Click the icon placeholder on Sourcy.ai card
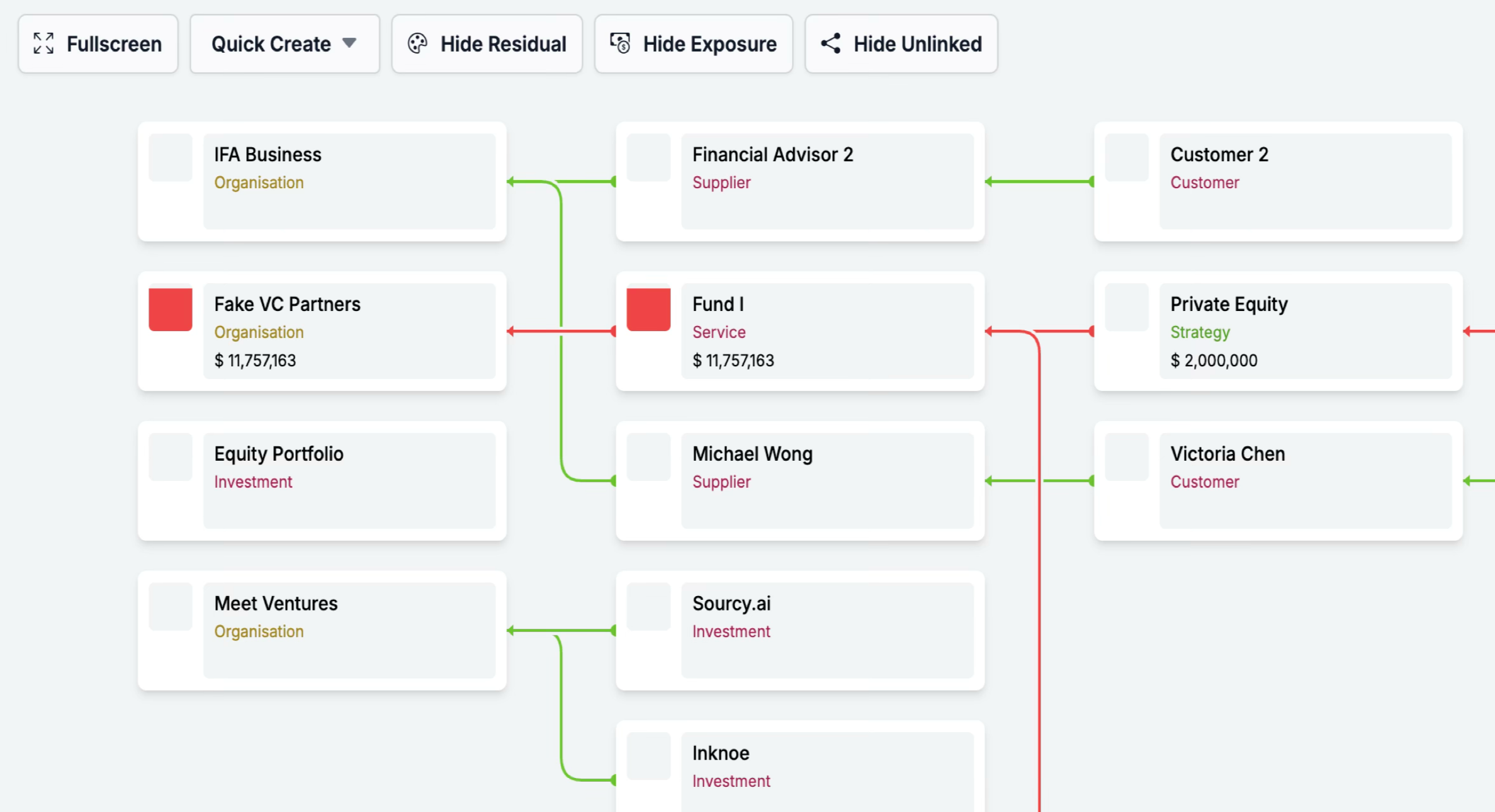This screenshot has width=1495, height=812. tap(648, 607)
